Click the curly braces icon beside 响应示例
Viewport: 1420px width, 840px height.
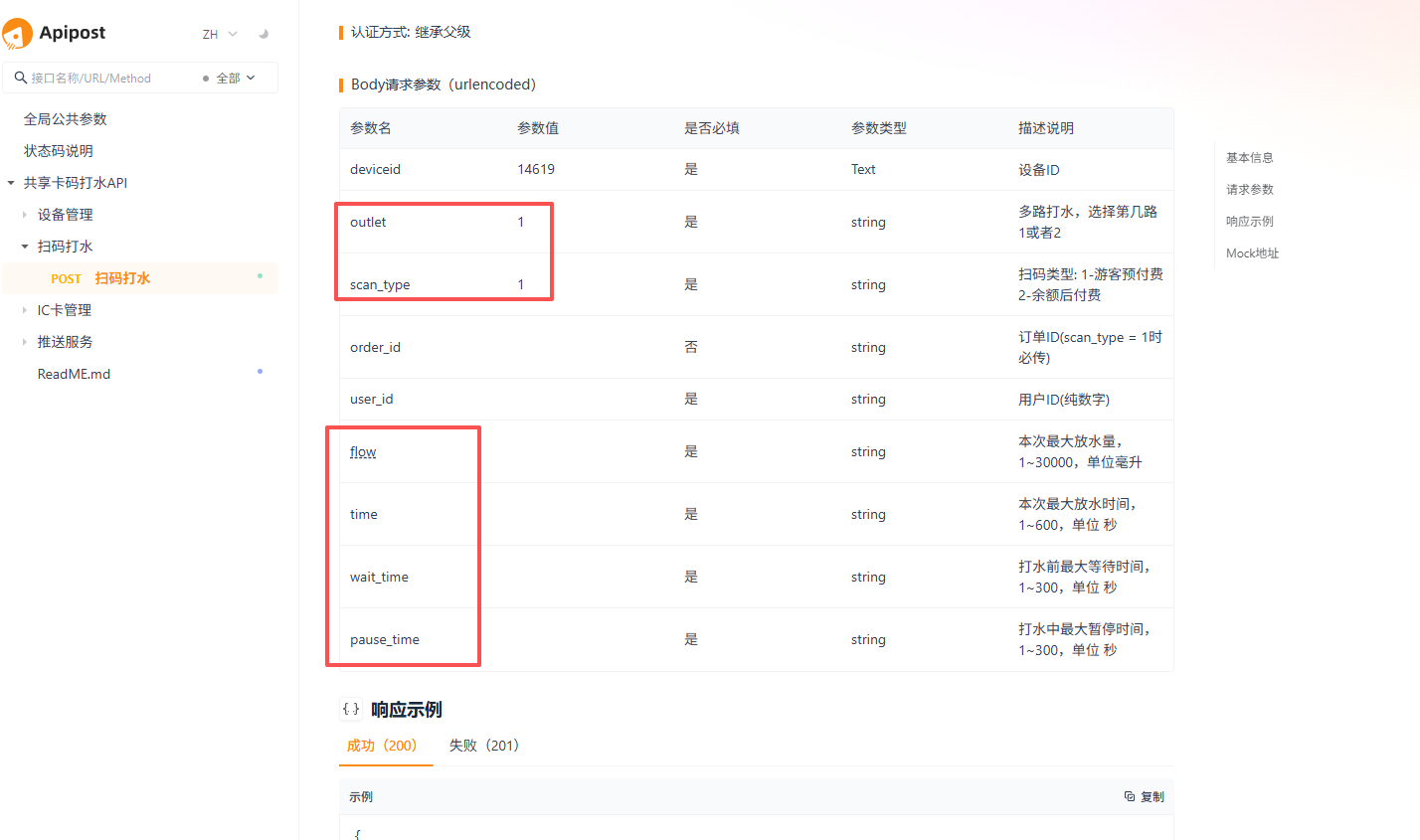(x=351, y=709)
